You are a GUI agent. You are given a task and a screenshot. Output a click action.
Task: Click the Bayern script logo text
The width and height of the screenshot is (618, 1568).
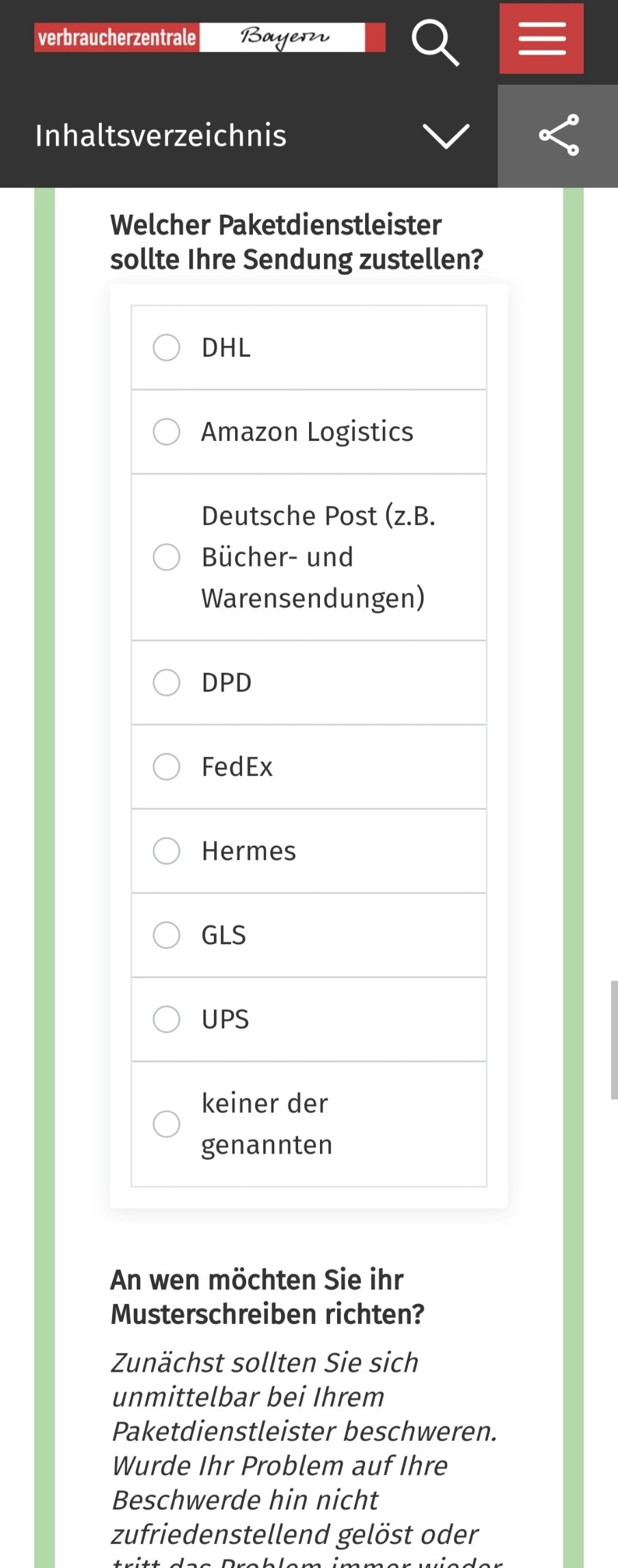point(284,37)
